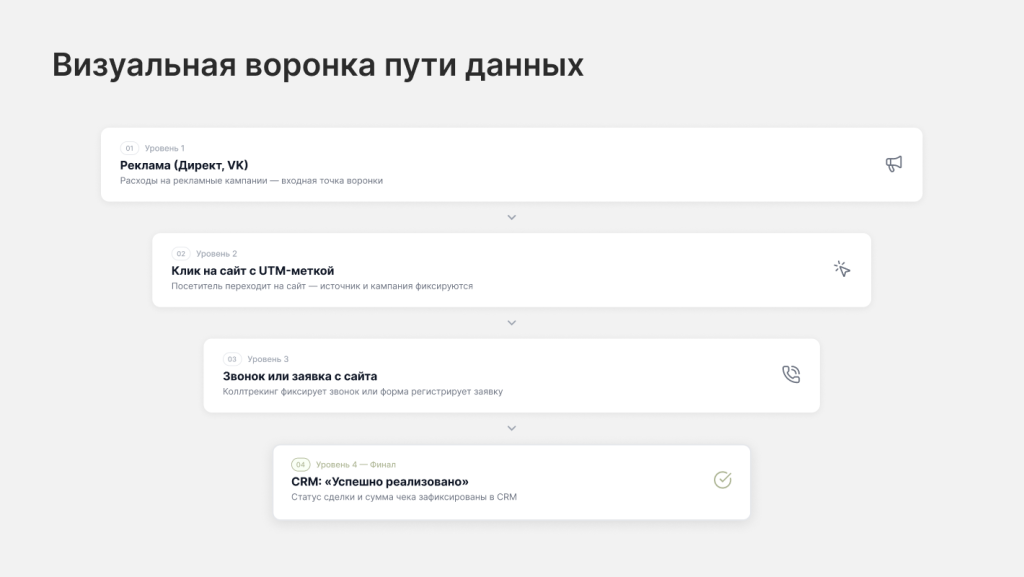Image resolution: width=1024 pixels, height=577 pixels.
Task: Click the 02 number badge
Action: tap(181, 253)
